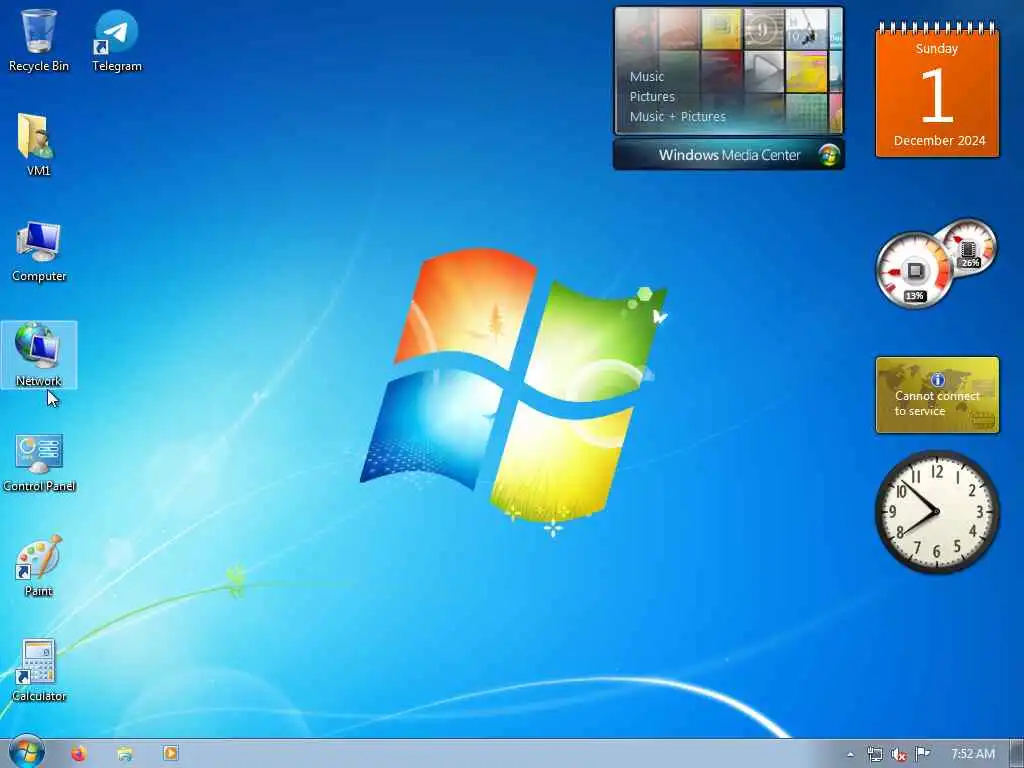Click the analog clock gadget

[937, 512]
